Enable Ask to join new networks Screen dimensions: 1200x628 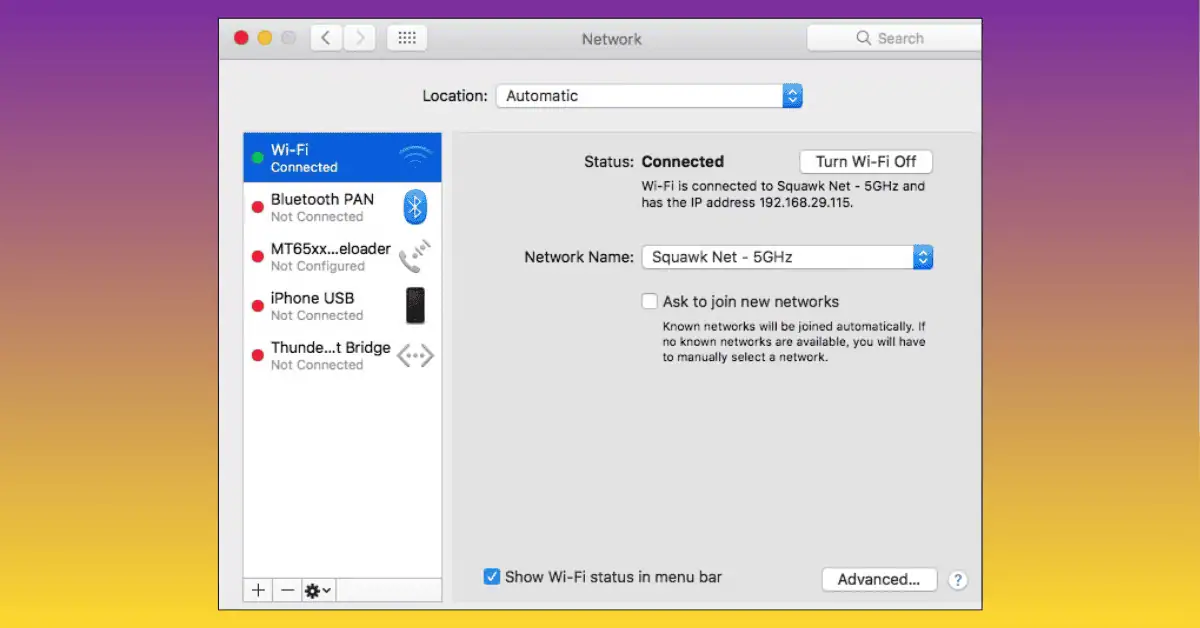pyautogui.click(x=650, y=301)
